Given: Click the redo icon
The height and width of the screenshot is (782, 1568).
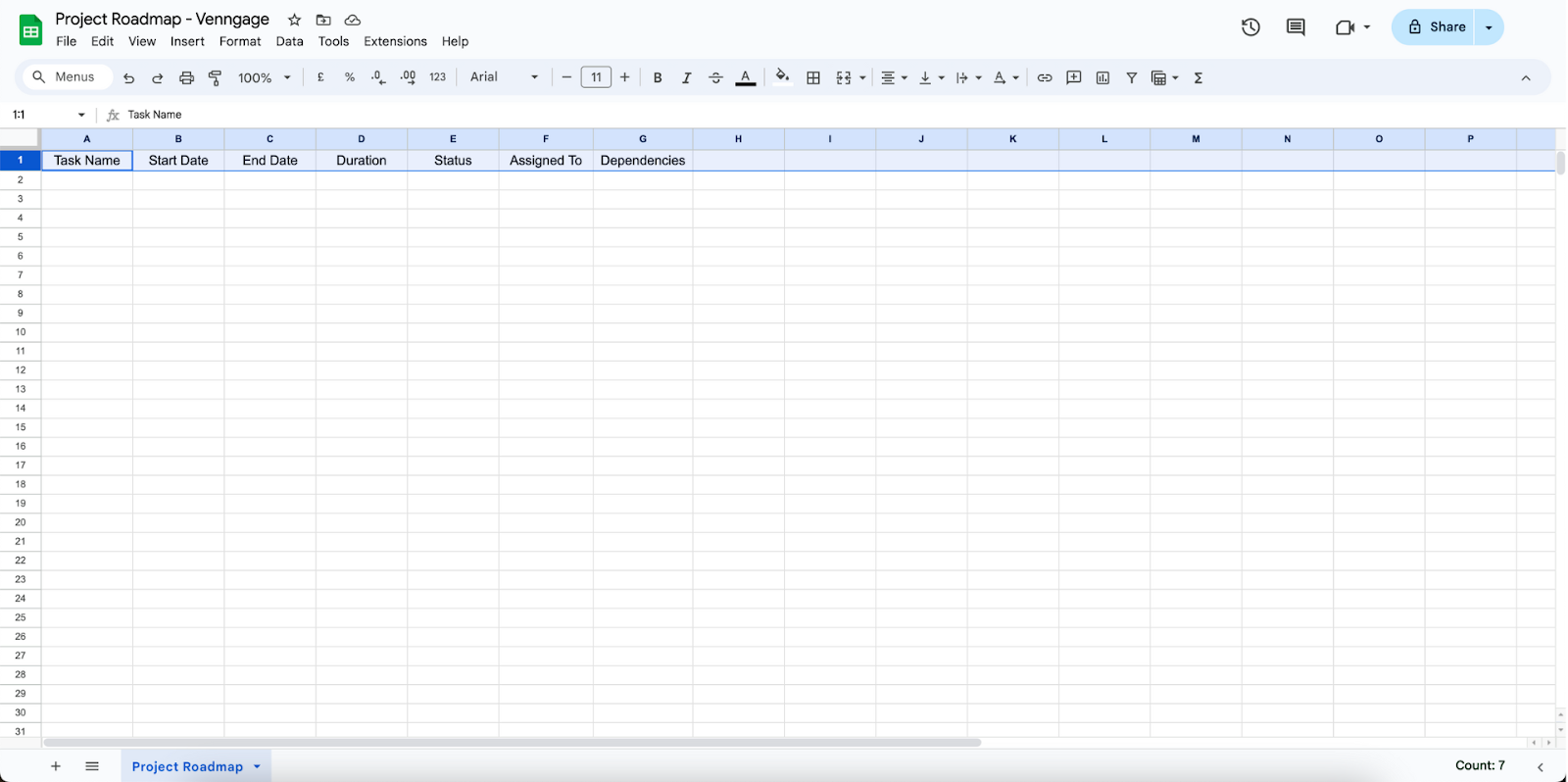Looking at the screenshot, I should [x=157, y=77].
